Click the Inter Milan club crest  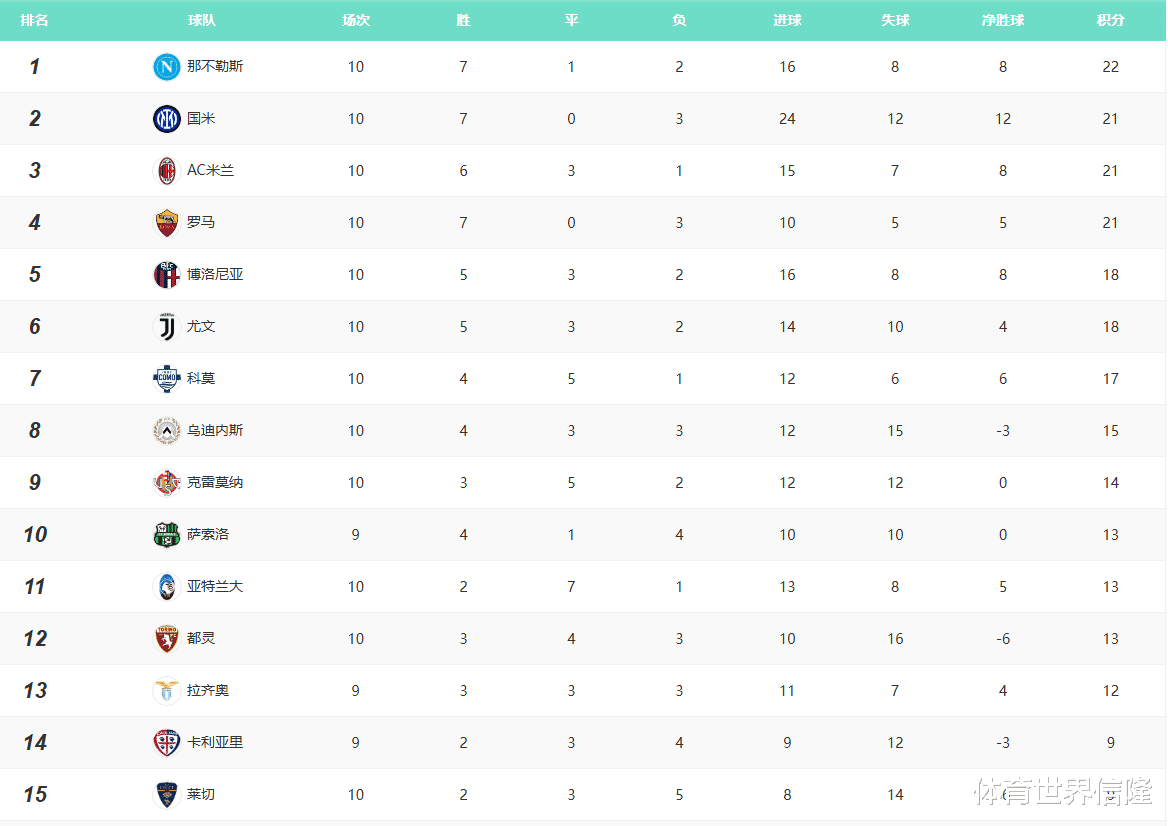(166, 119)
